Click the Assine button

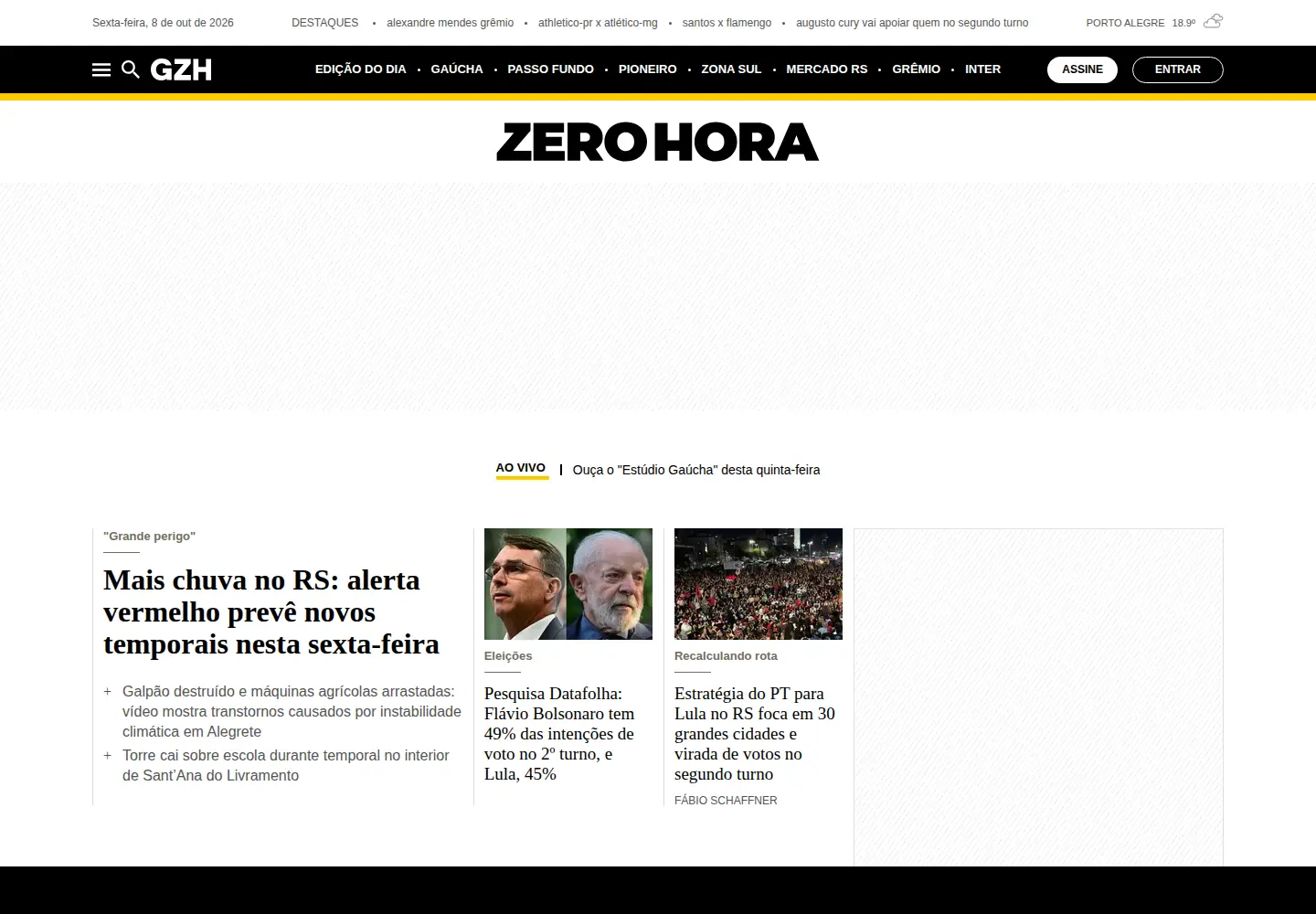[x=1082, y=69]
